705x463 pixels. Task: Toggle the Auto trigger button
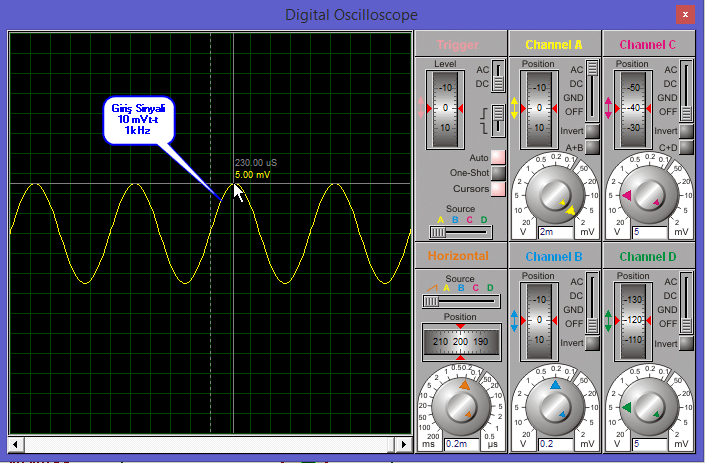[497, 158]
